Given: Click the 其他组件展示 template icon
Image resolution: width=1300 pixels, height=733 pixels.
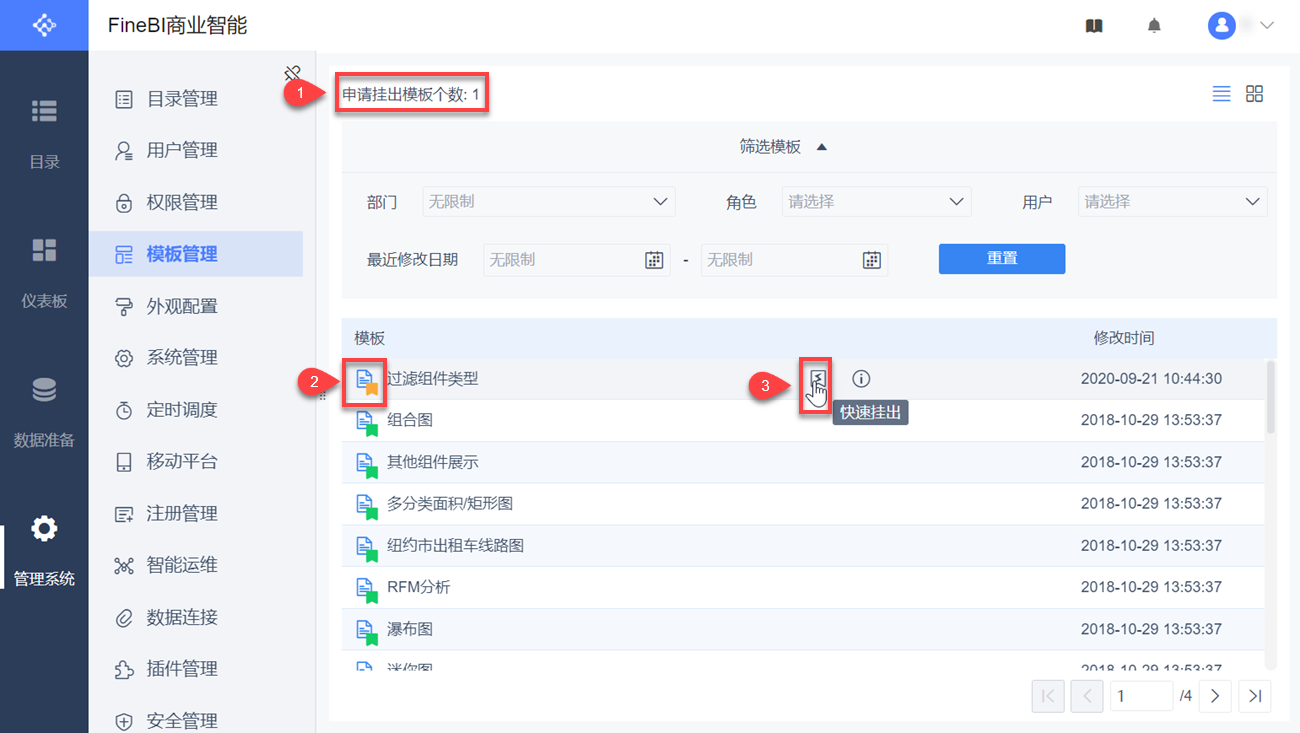Looking at the screenshot, I should pyautogui.click(x=366, y=464).
